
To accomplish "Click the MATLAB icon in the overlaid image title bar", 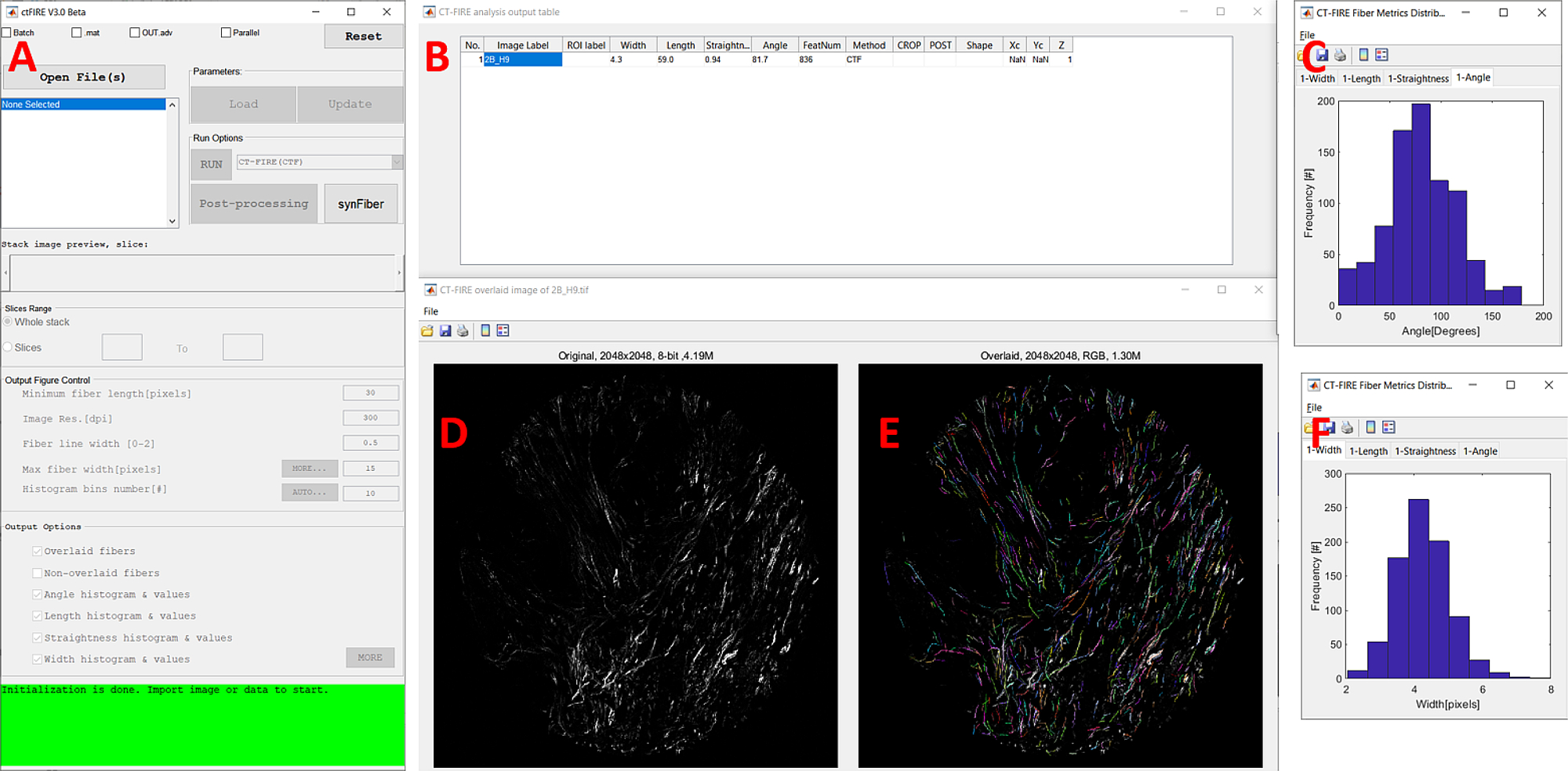I will pyautogui.click(x=430, y=290).
